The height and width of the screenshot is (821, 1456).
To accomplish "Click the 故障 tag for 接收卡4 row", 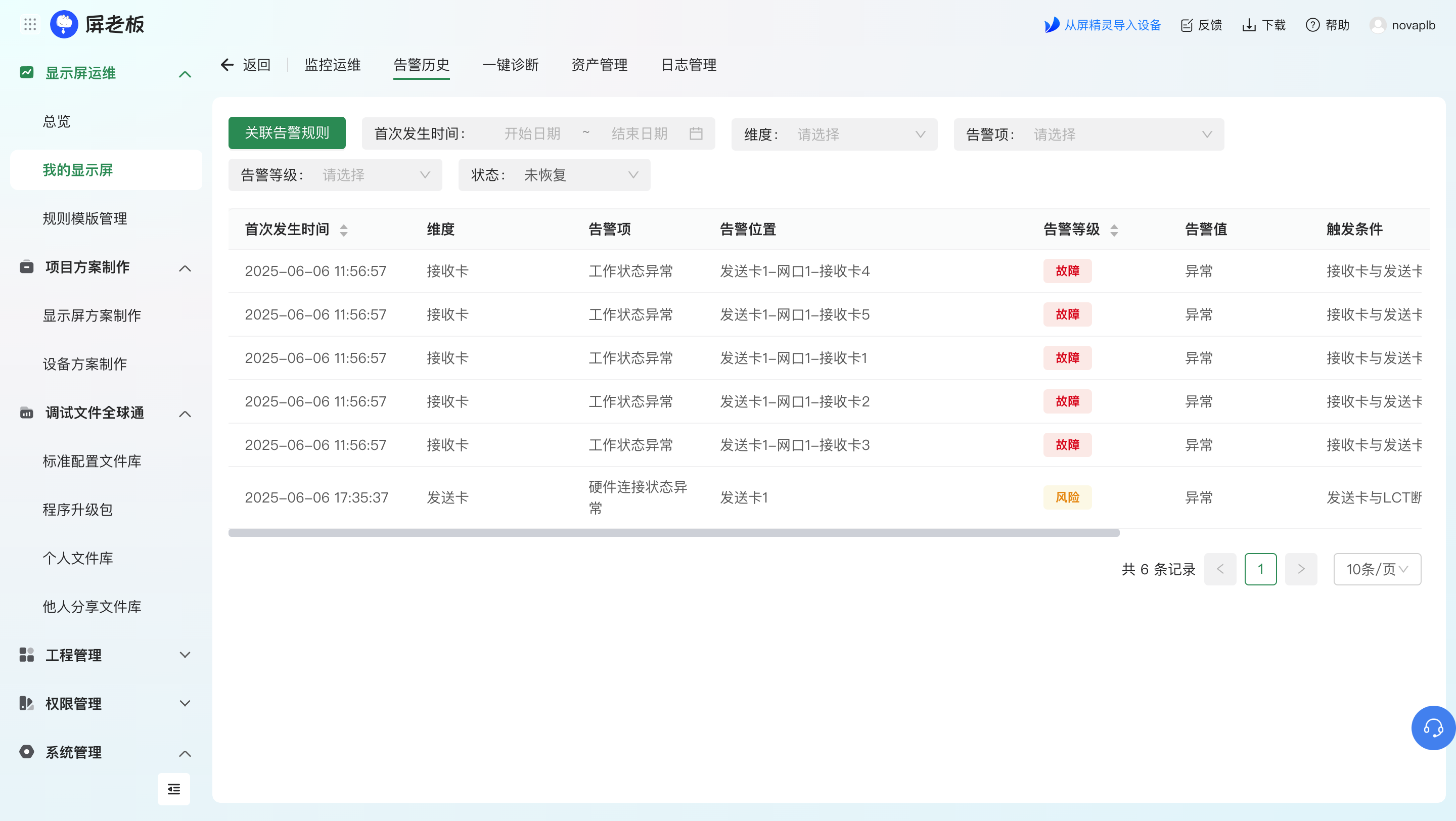I will (1067, 271).
